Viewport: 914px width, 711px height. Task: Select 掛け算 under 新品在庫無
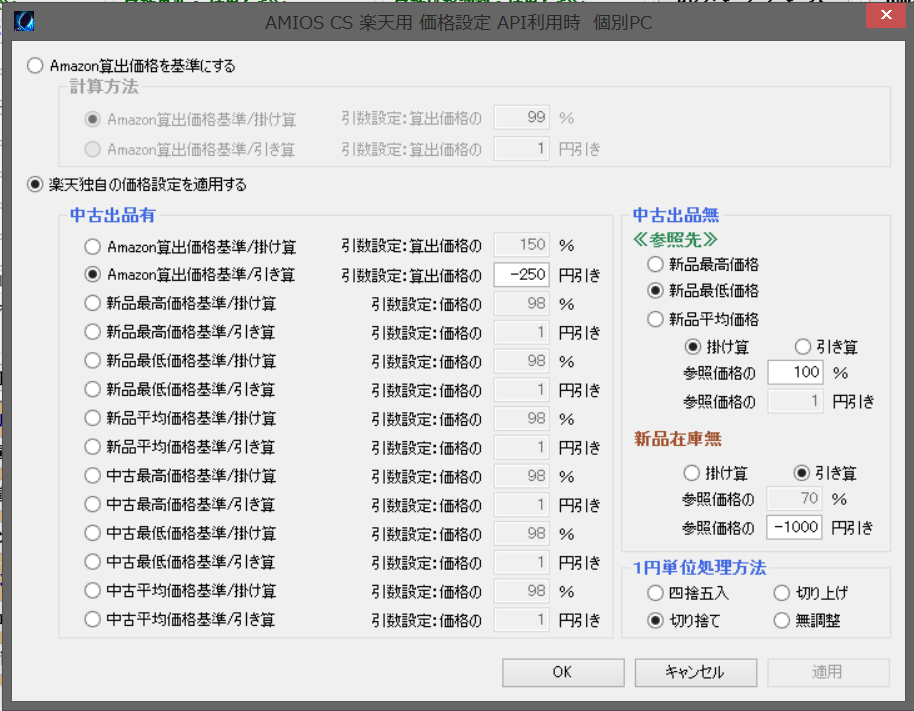(692, 473)
